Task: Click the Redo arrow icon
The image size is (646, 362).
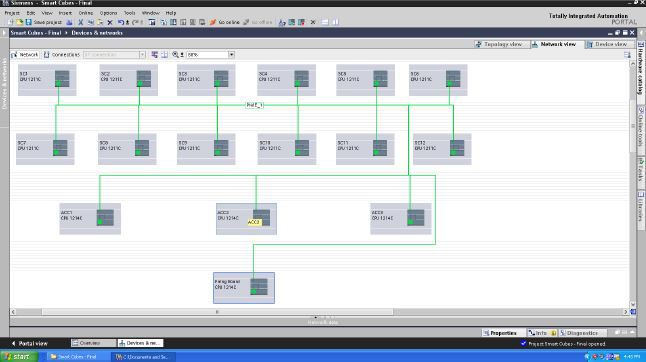Action: click(x=136, y=22)
